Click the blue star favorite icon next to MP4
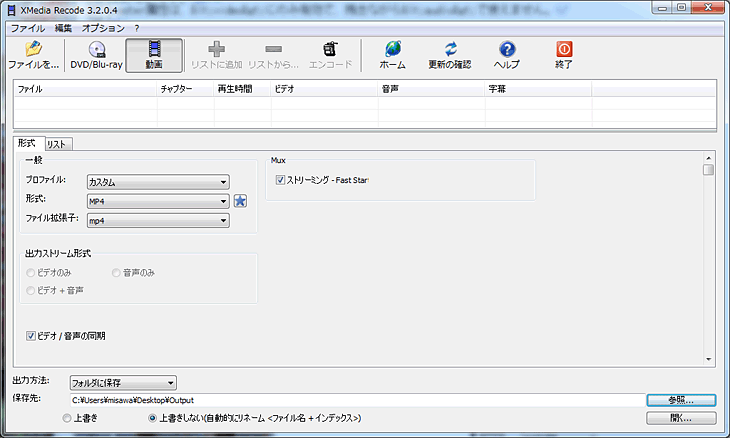Viewport: 730px width, 438px height. click(240, 201)
